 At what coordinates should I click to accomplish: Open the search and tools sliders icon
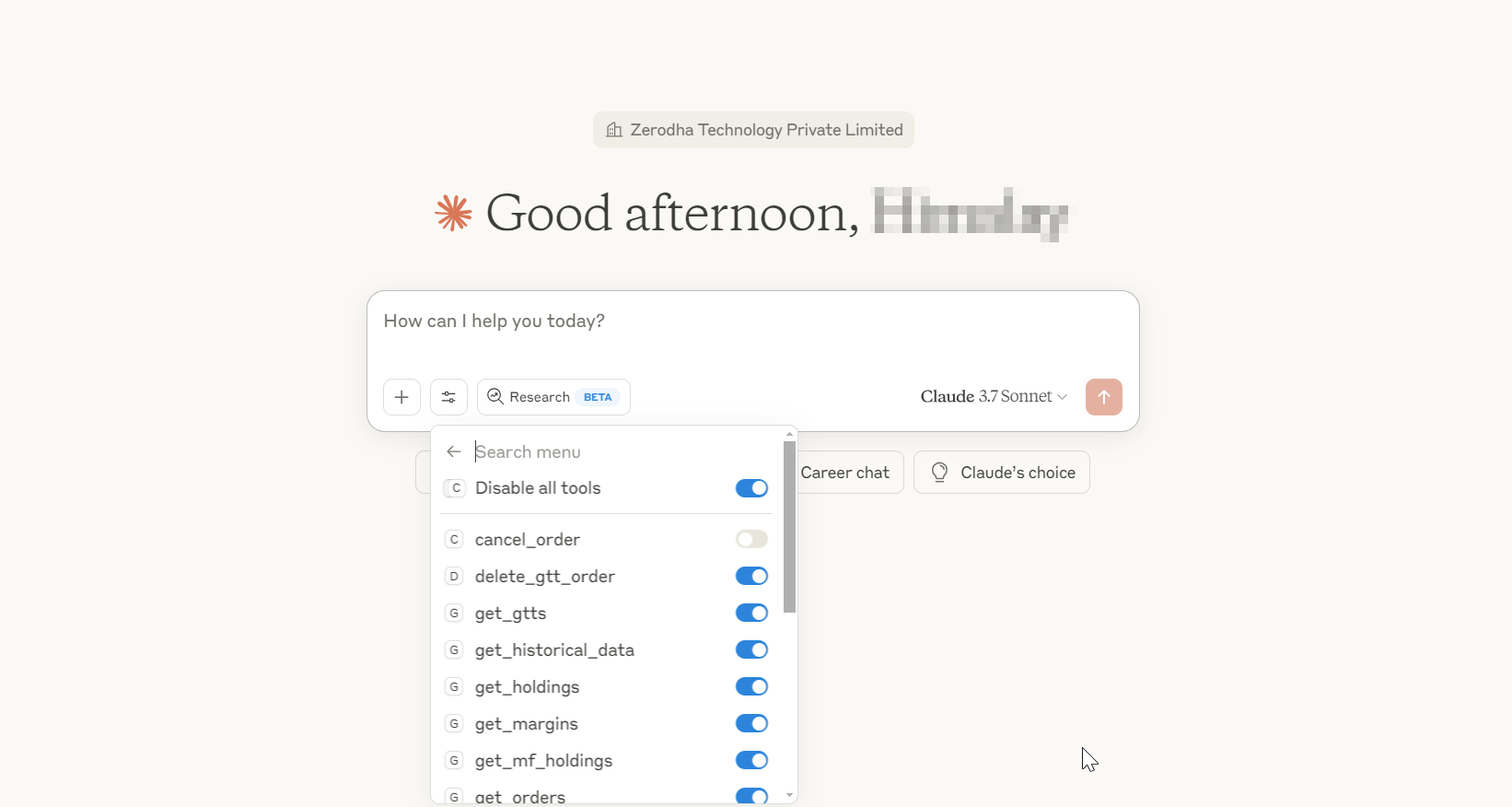[448, 397]
